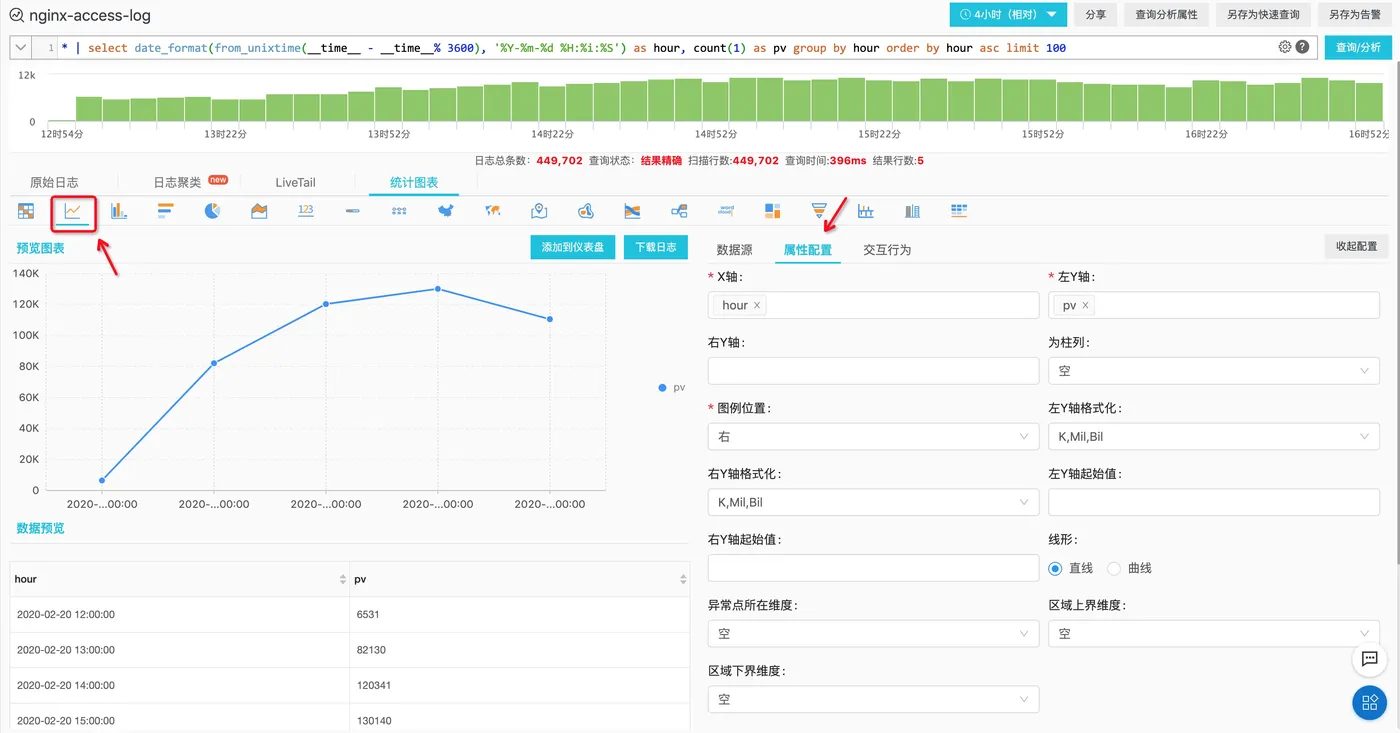Select the word cloud chart icon
Screen dimensions: 1400x733
pos(726,211)
